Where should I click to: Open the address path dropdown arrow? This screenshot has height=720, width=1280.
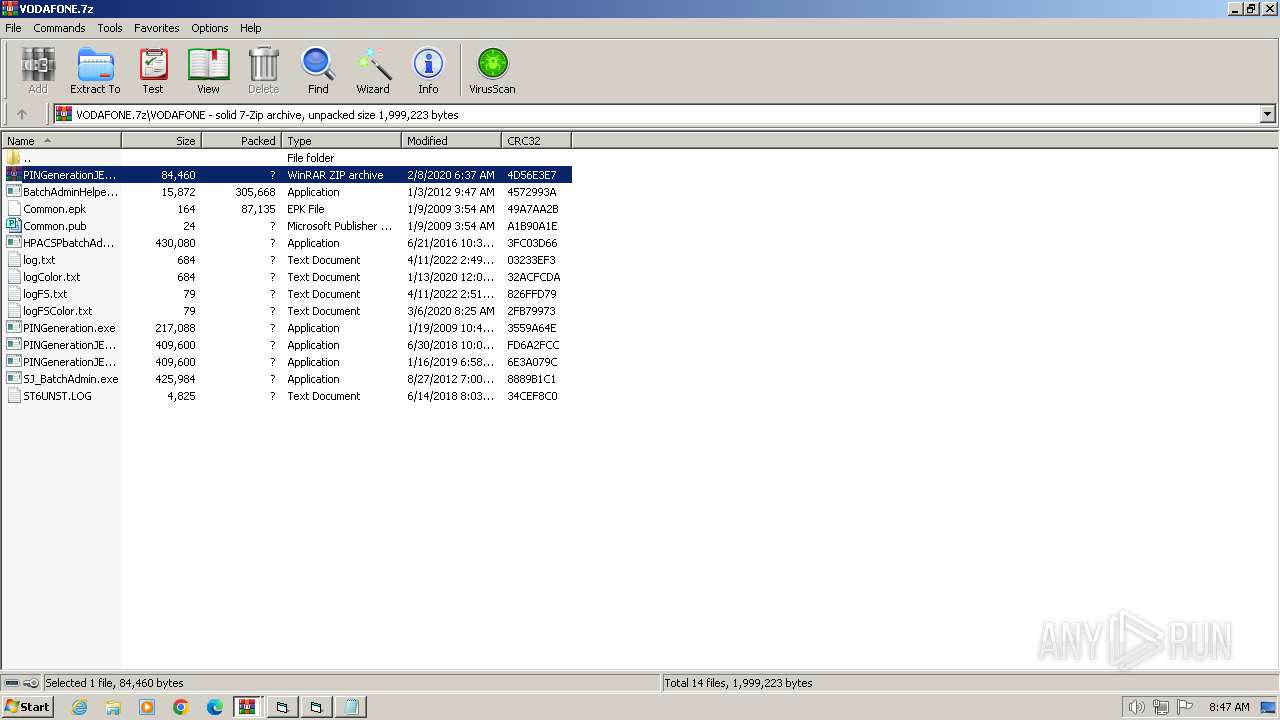[x=1268, y=114]
